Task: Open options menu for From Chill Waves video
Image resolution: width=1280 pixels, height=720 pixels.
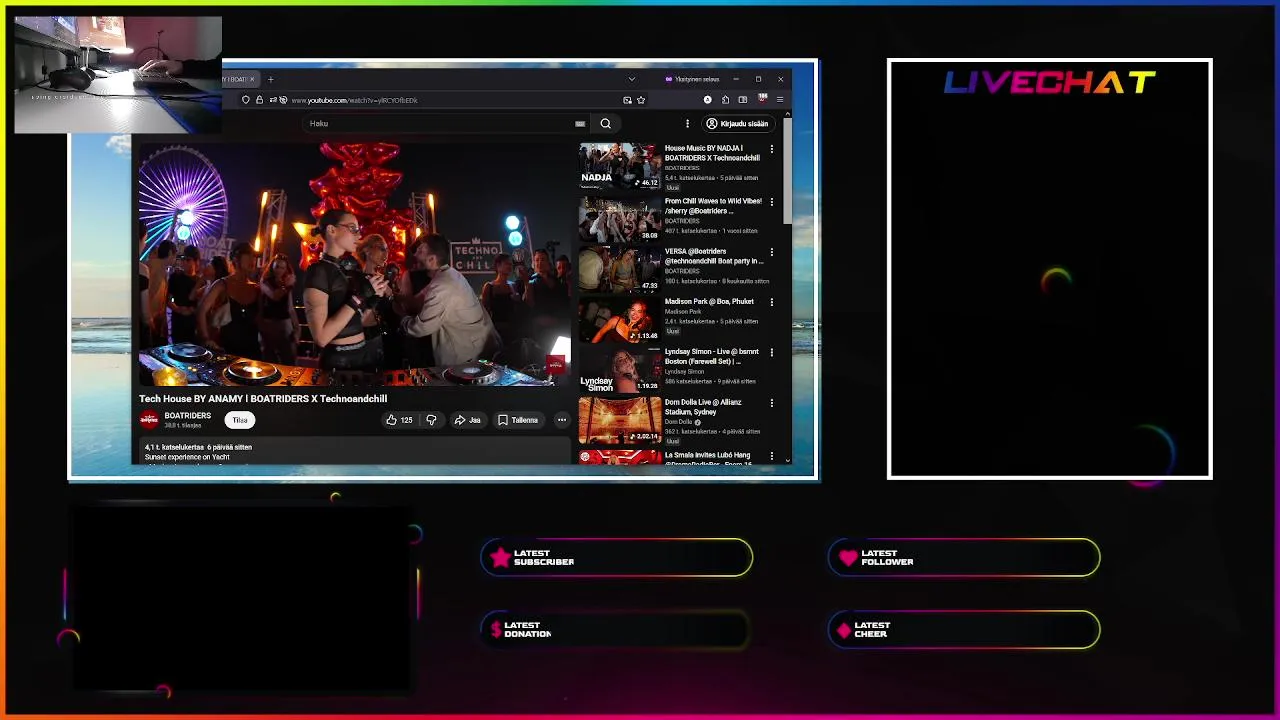Action: click(x=771, y=202)
